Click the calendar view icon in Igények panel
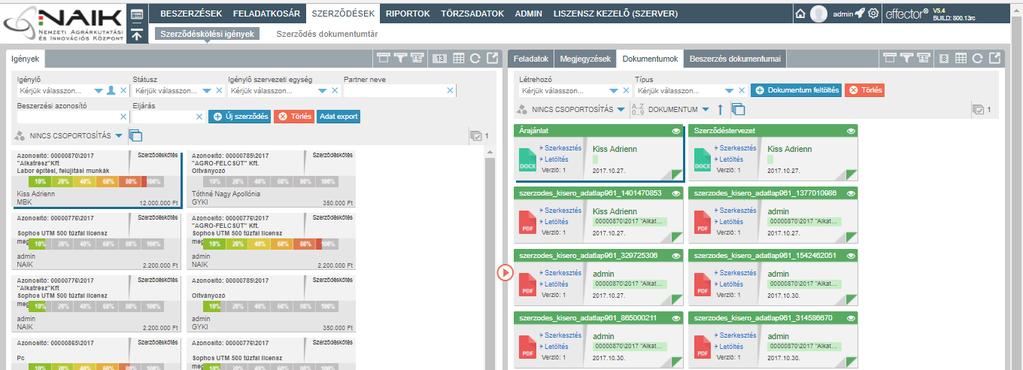Viewport: 1023px width, 370px height. point(439,59)
